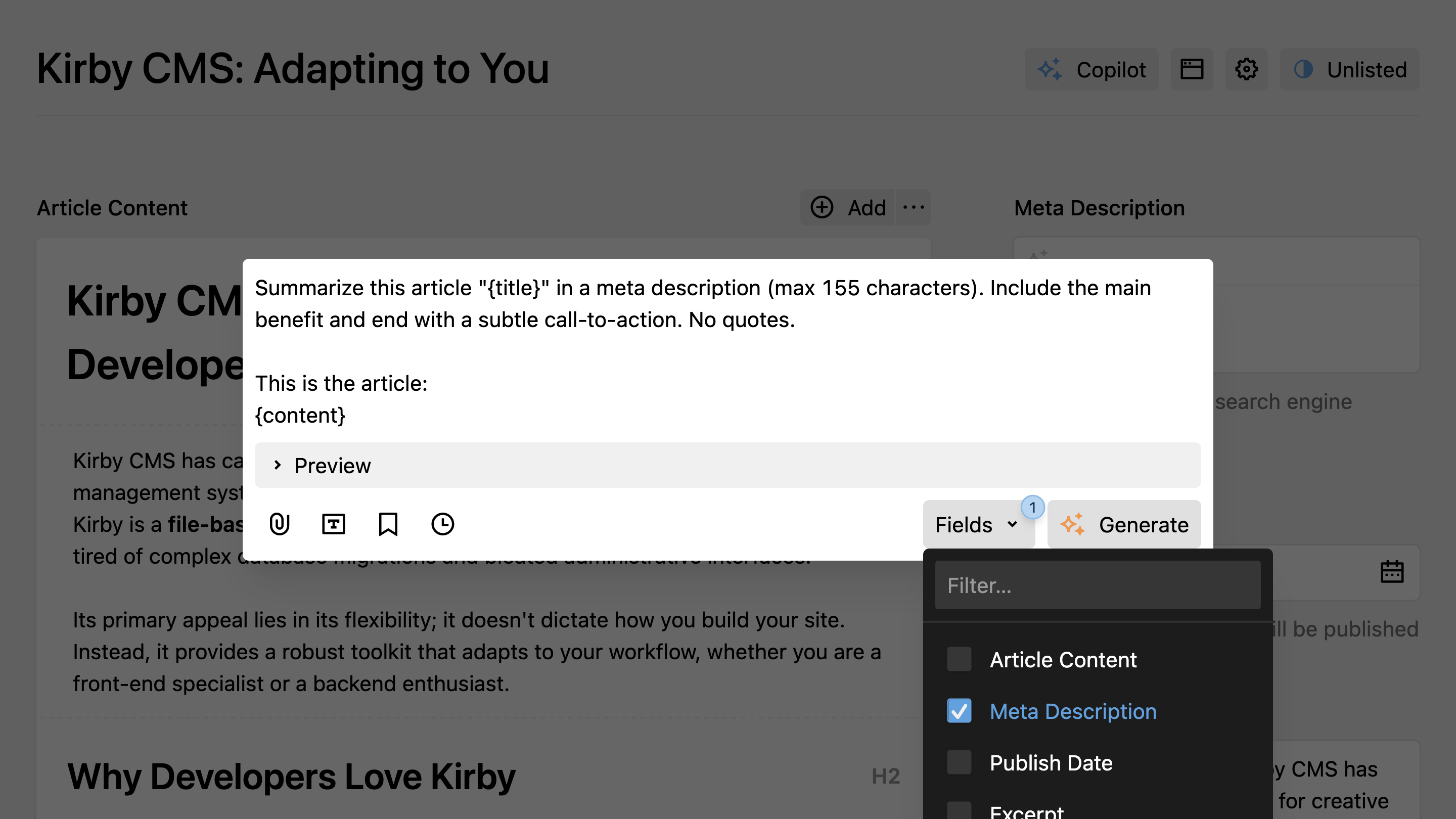Select the text field insert icon

[334, 524]
